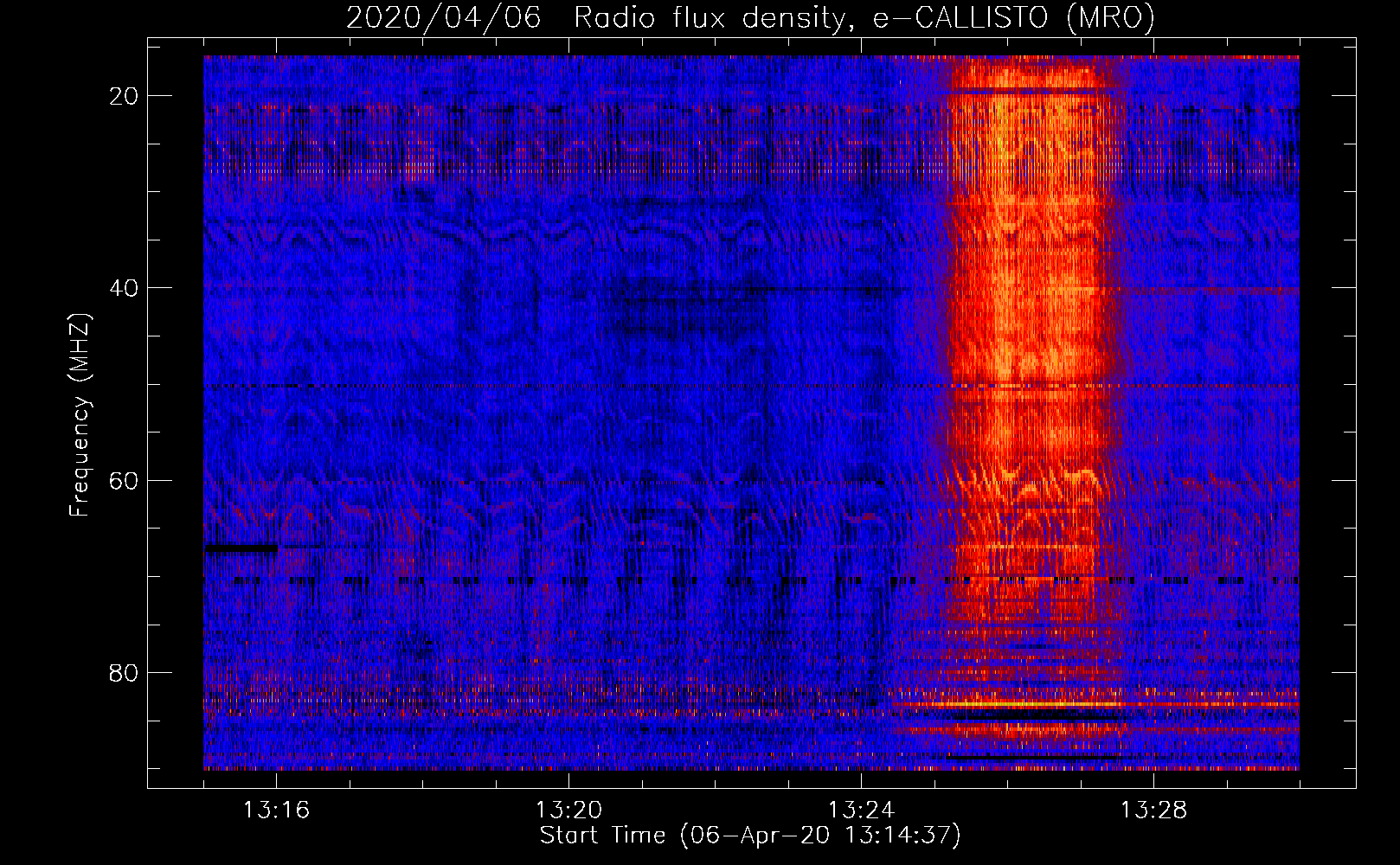
Task: Click the '13:28' time tick label
Action: pos(1153,811)
